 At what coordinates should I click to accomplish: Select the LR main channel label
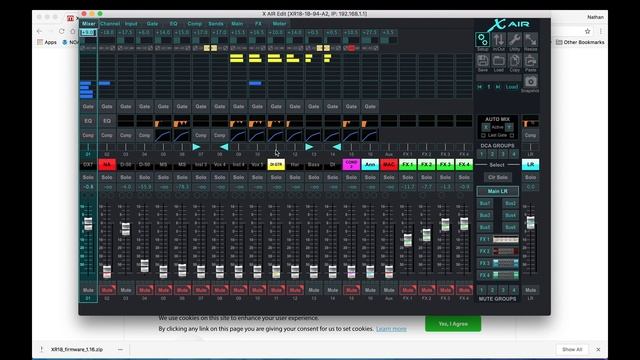click(x=530, y=164)
